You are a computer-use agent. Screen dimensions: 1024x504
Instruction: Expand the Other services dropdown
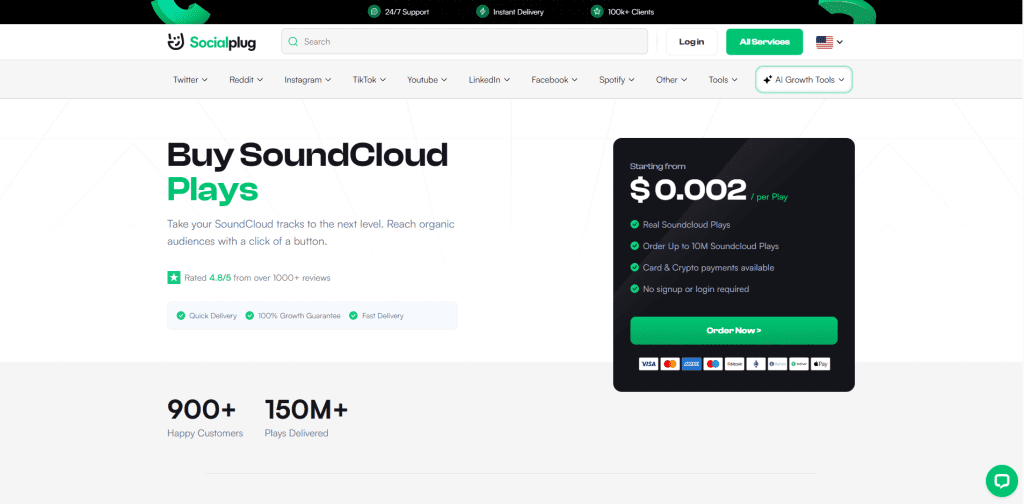click(x=671, y=80)
